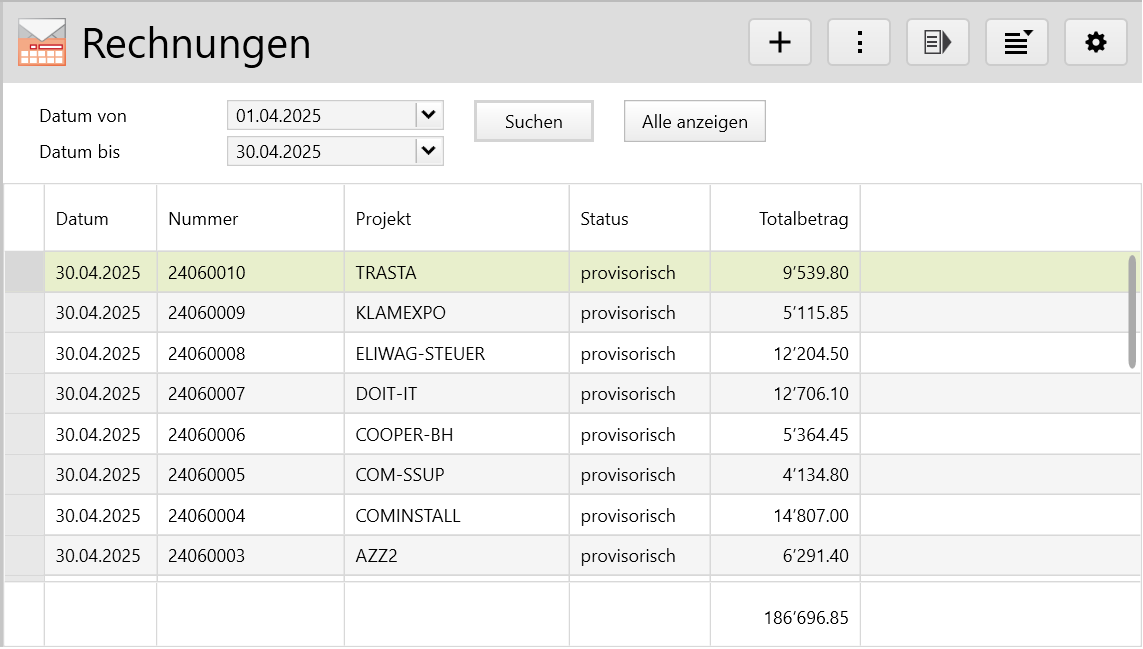Click the Projekt column header
This screenshot has width=1143, height=649.
pyautogui.click(x=383, y=219)
